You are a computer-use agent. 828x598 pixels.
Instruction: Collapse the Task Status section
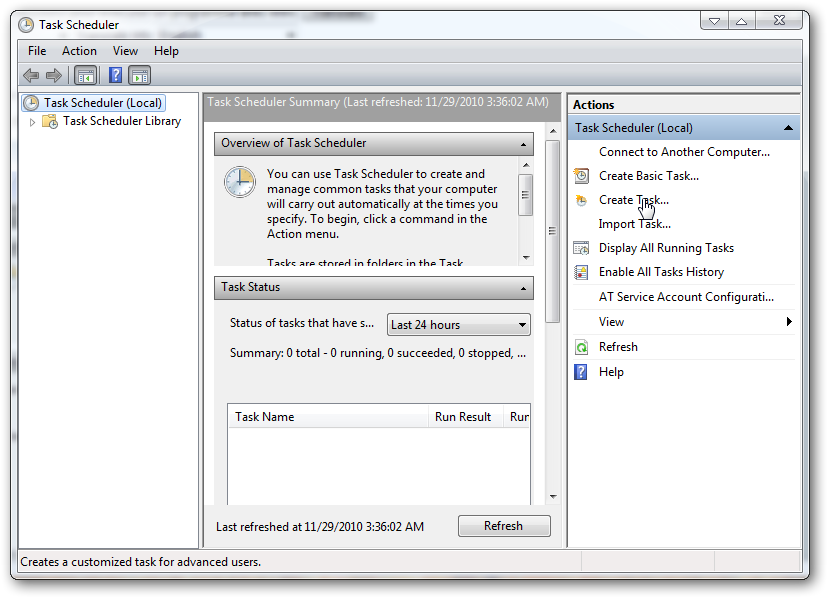click(x=523, y=288)
